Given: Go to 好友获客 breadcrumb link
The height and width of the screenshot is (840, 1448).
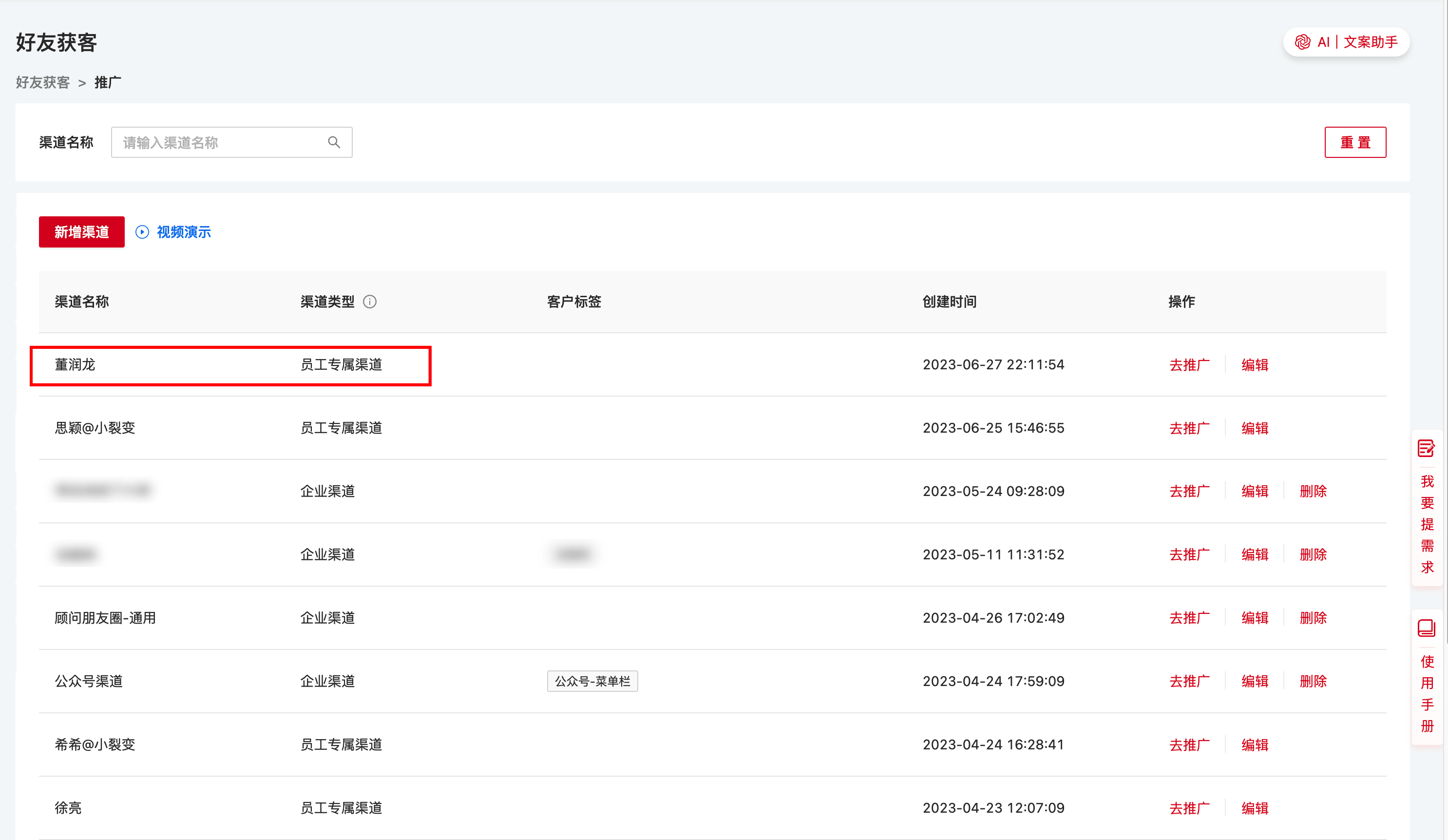Looking at the screenshot, I should point(43,82).
